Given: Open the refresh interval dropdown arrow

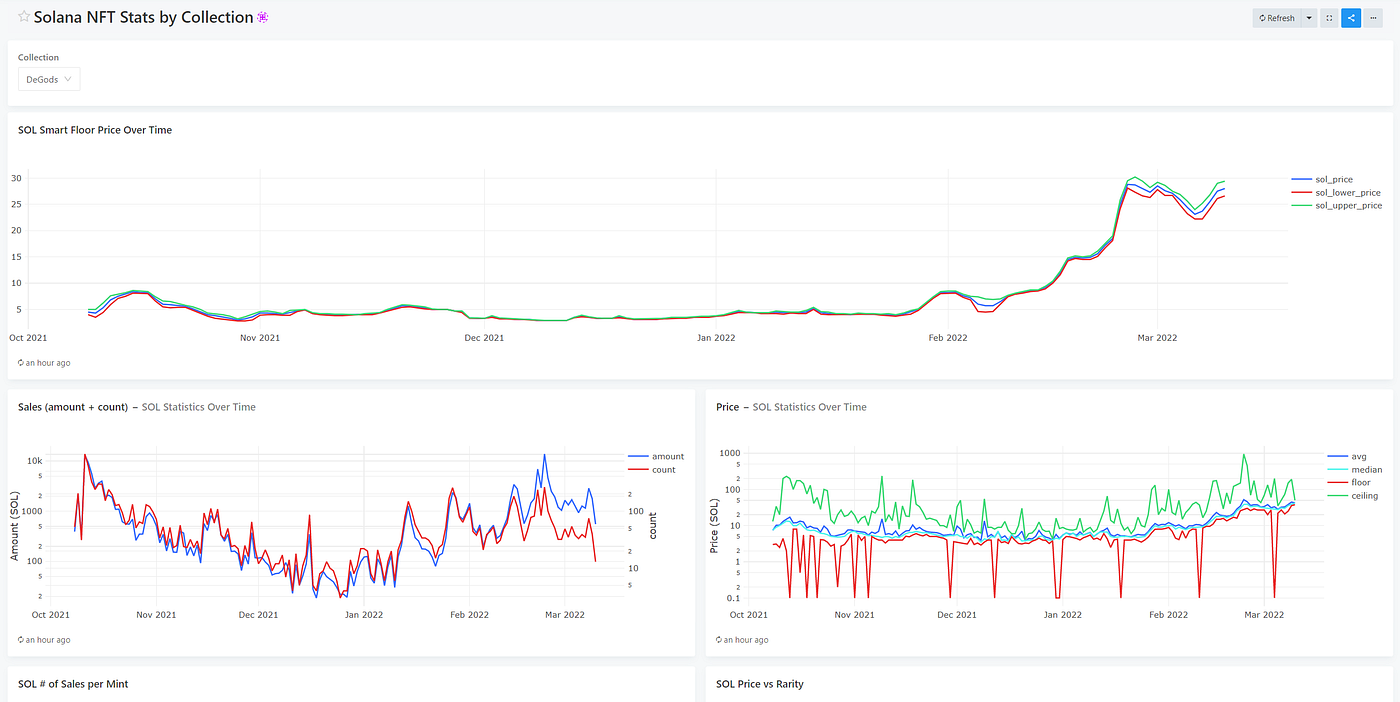Looking at the screenshot, I should point(1309,18).
